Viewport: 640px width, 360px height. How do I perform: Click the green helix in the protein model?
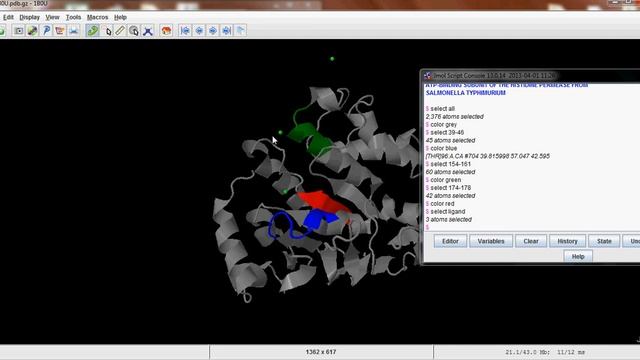(311, 138)
